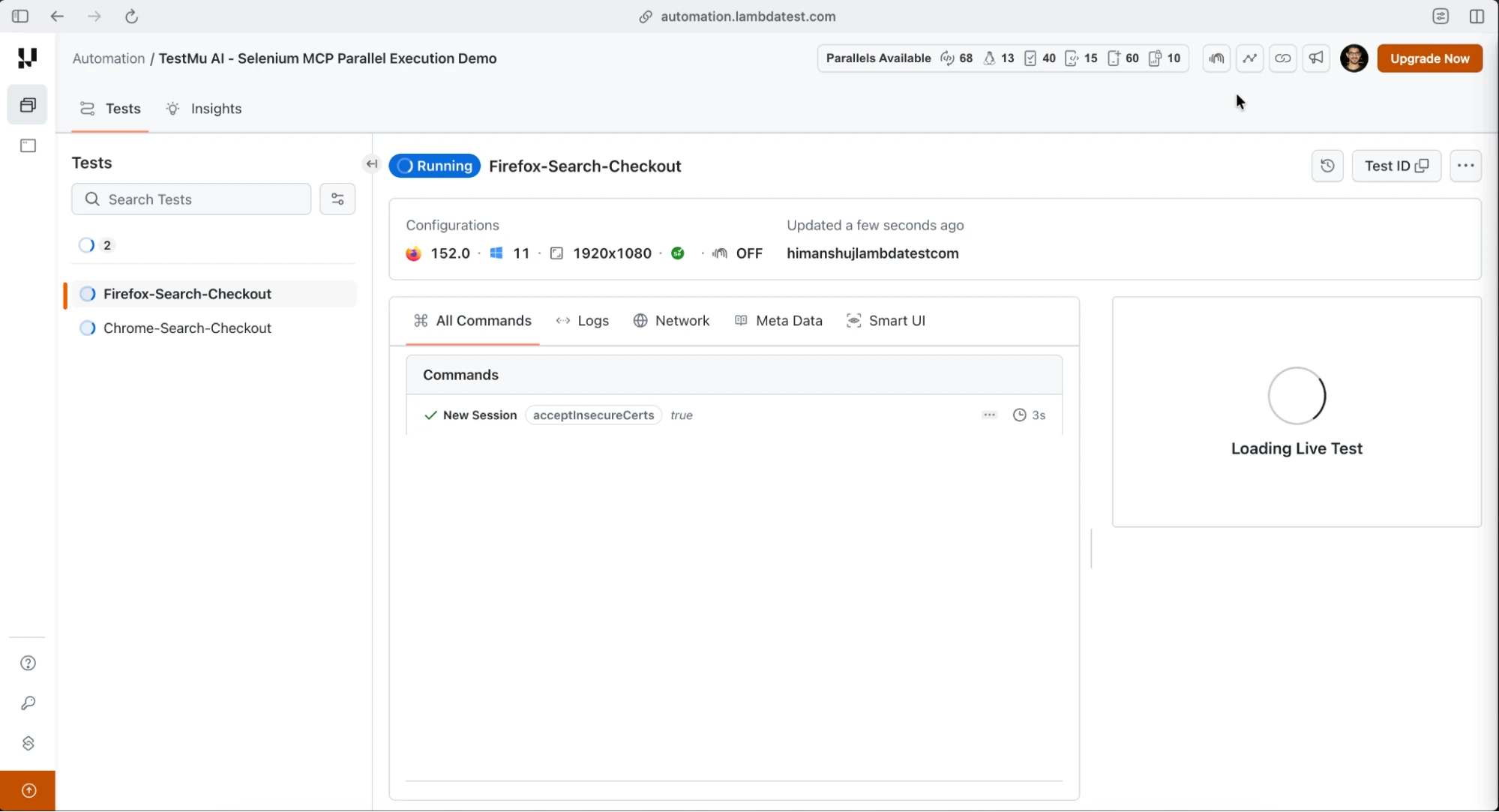
Task: Click the green status badge in configurations
Action: tap(678, 253)
